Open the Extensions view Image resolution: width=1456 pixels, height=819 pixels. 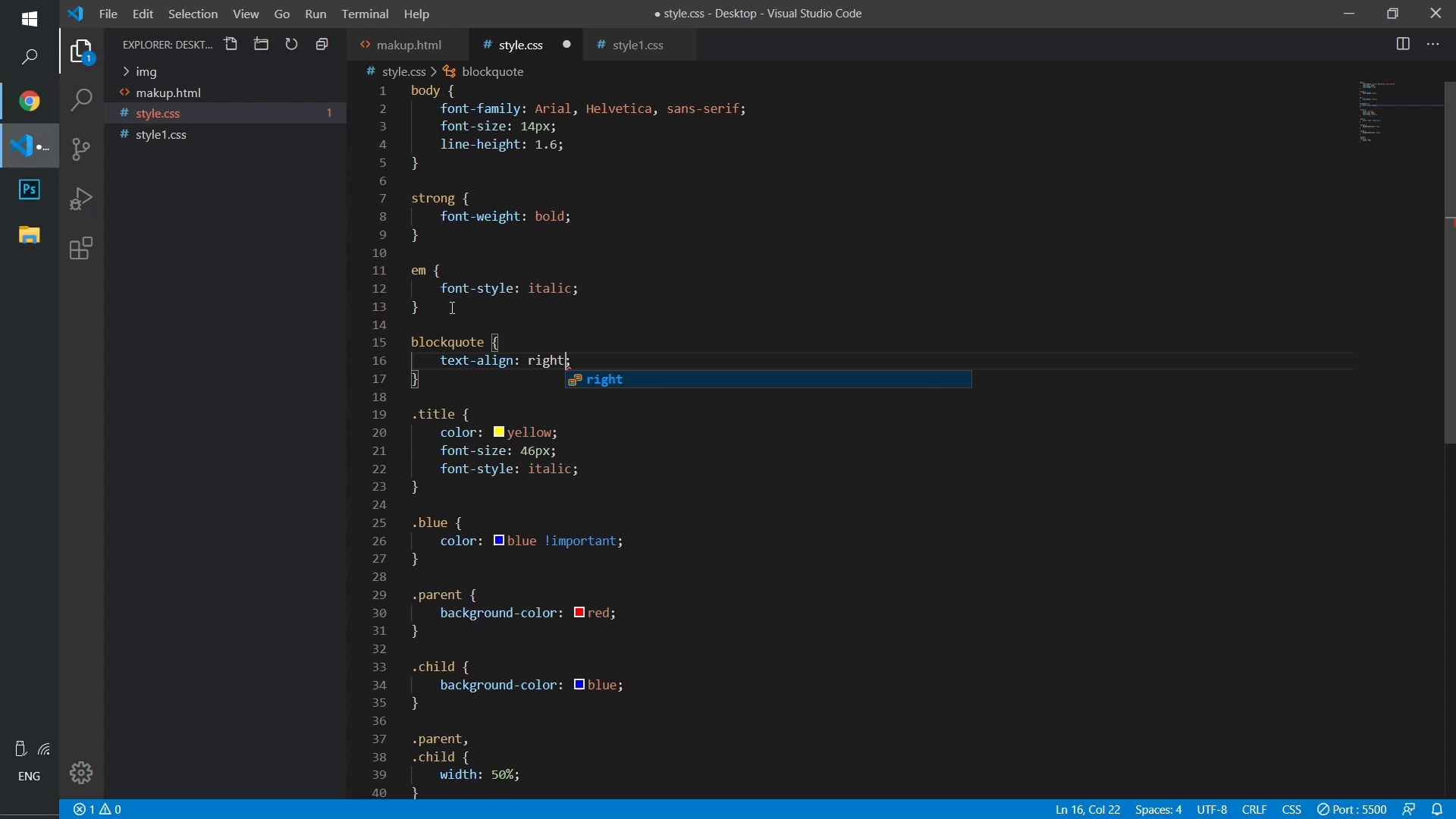80,249
